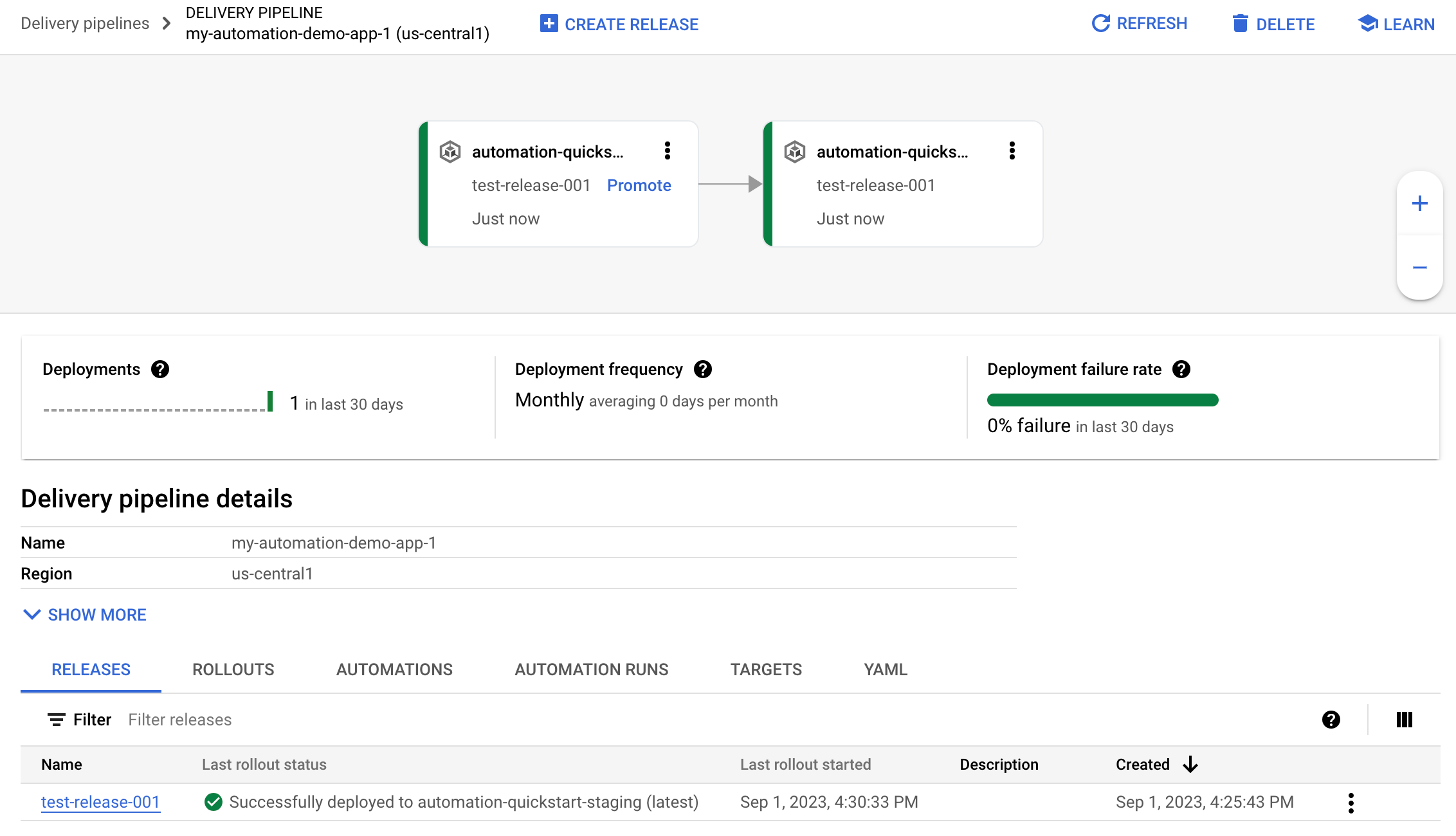
Task: Click the Cloud Deploy pipeline icon left stage
Action: pos(451,151)
